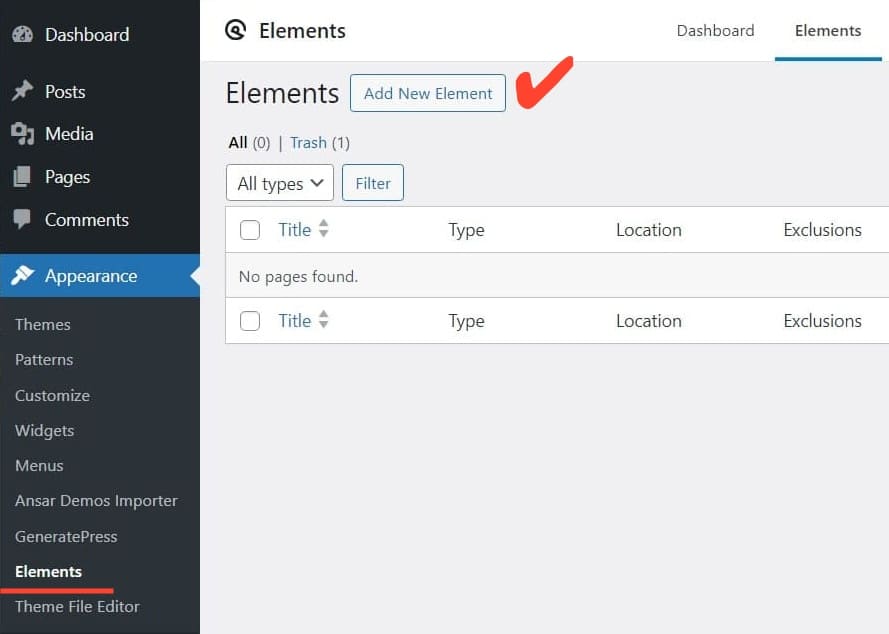The height and width of the screenshot is (634, 889).
Task: Click the 'No pages found.' message
Action: (x=299, y=276)
